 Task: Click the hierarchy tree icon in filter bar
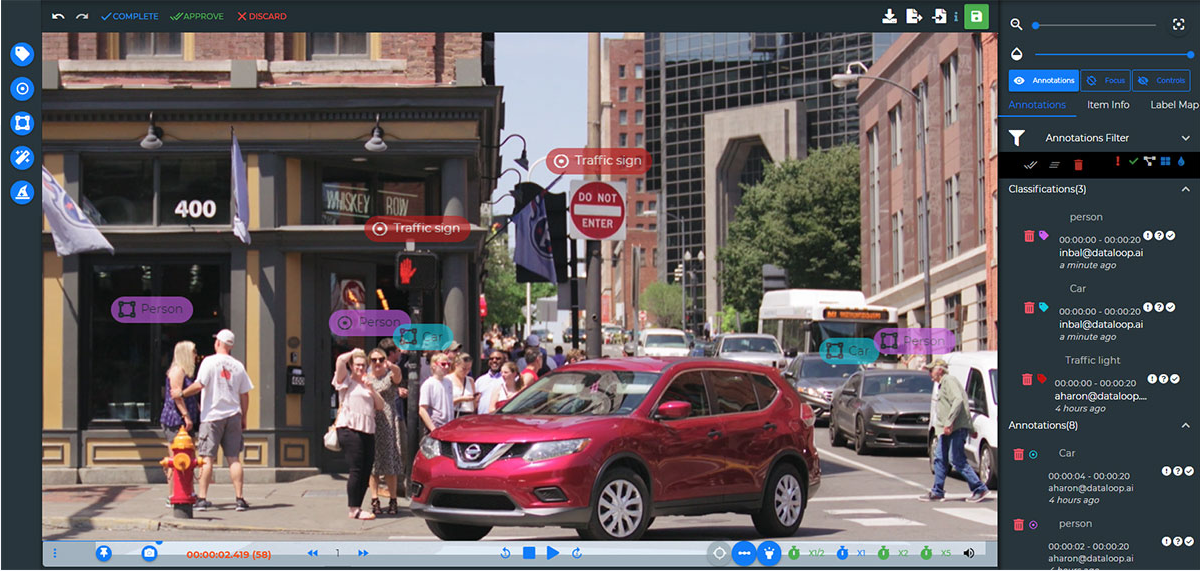[x=1150, y=161]
